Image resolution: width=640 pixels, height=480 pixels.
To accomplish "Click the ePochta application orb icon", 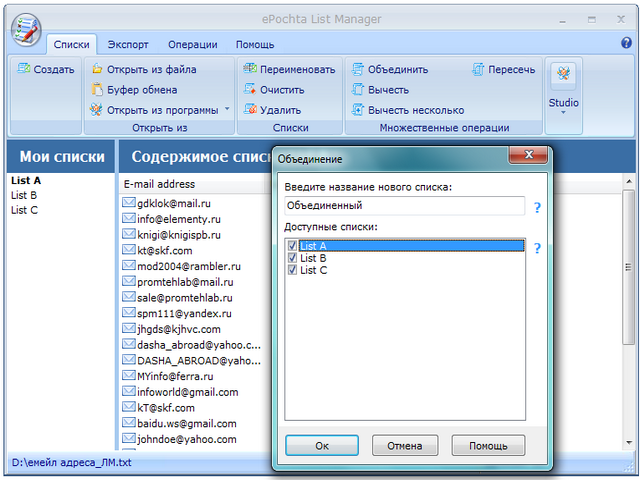I will tap(26, 30).
